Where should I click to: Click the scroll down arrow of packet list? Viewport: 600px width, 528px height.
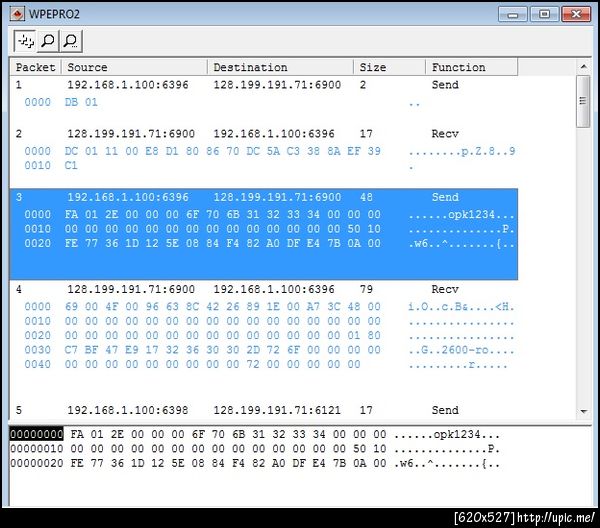584,411
